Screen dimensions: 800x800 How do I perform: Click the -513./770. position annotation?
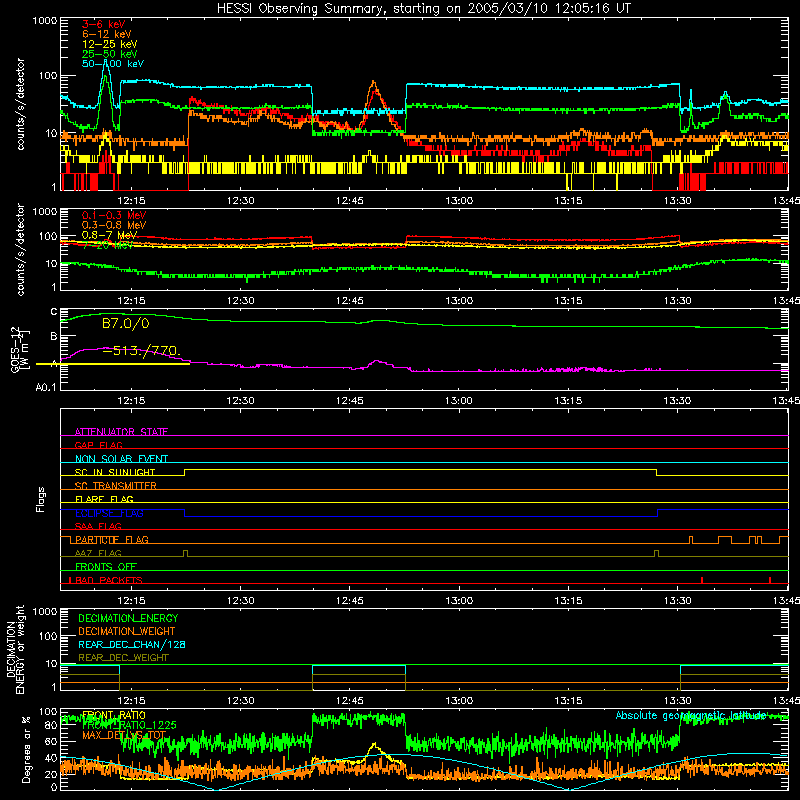[x=141, y=351]
